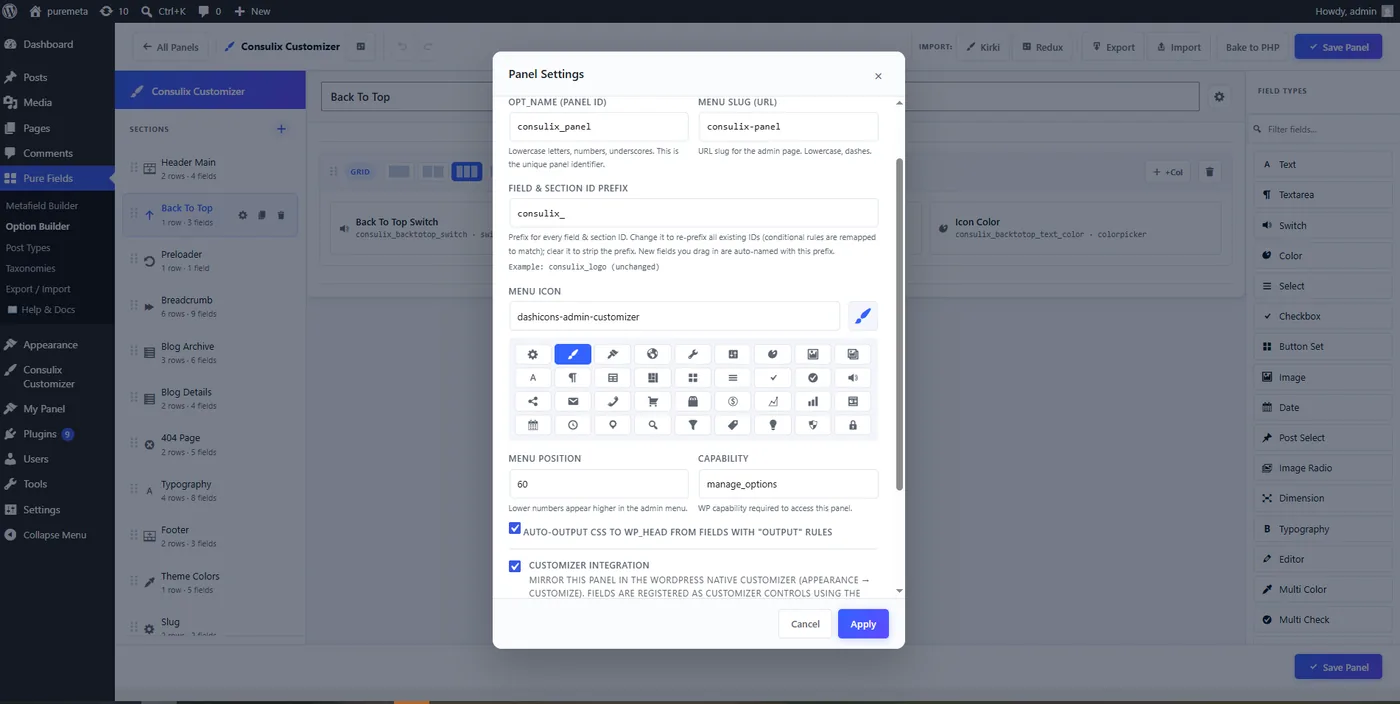The image size is (1400, 704).
Task: Select the Preloader section
Action: click(210, 260)
